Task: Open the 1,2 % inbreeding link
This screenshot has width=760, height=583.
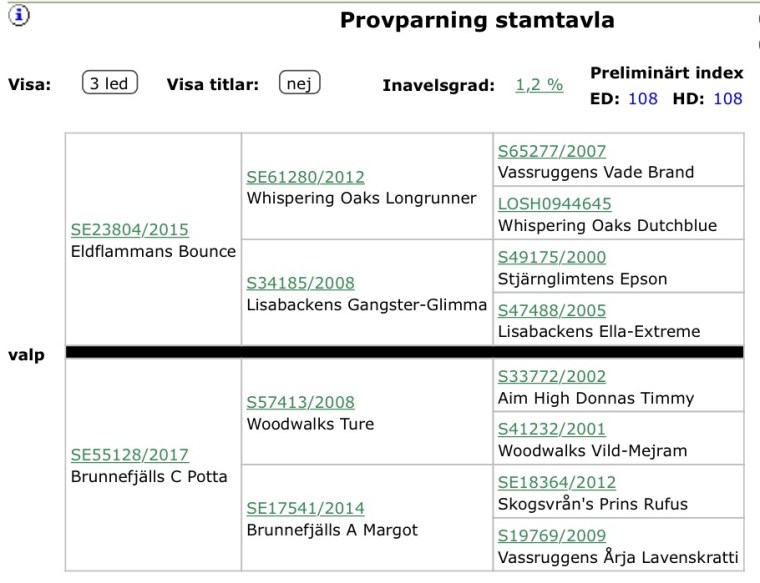Action: (539, 85)
